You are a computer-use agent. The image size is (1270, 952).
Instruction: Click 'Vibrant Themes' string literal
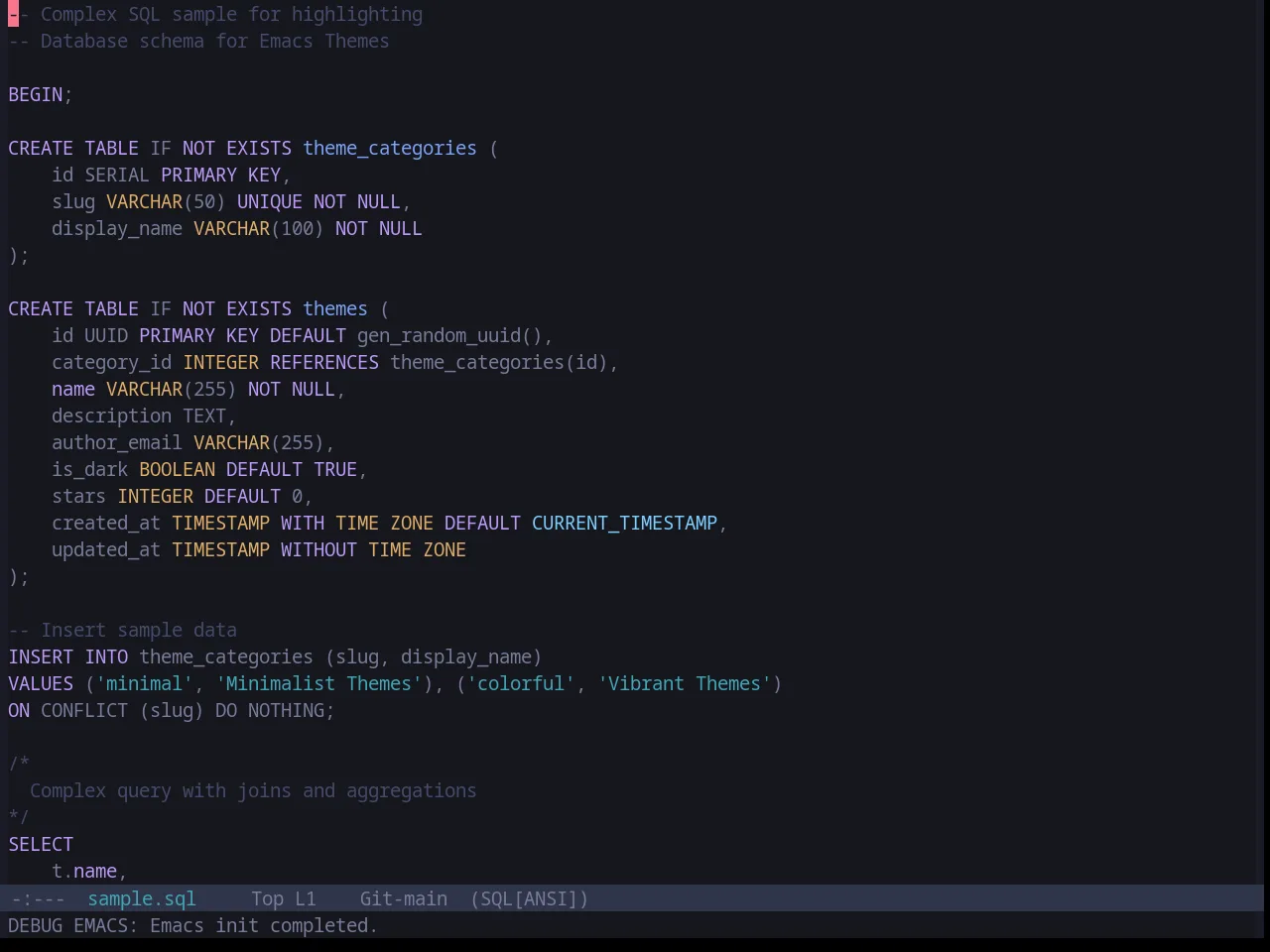point(685,683)
